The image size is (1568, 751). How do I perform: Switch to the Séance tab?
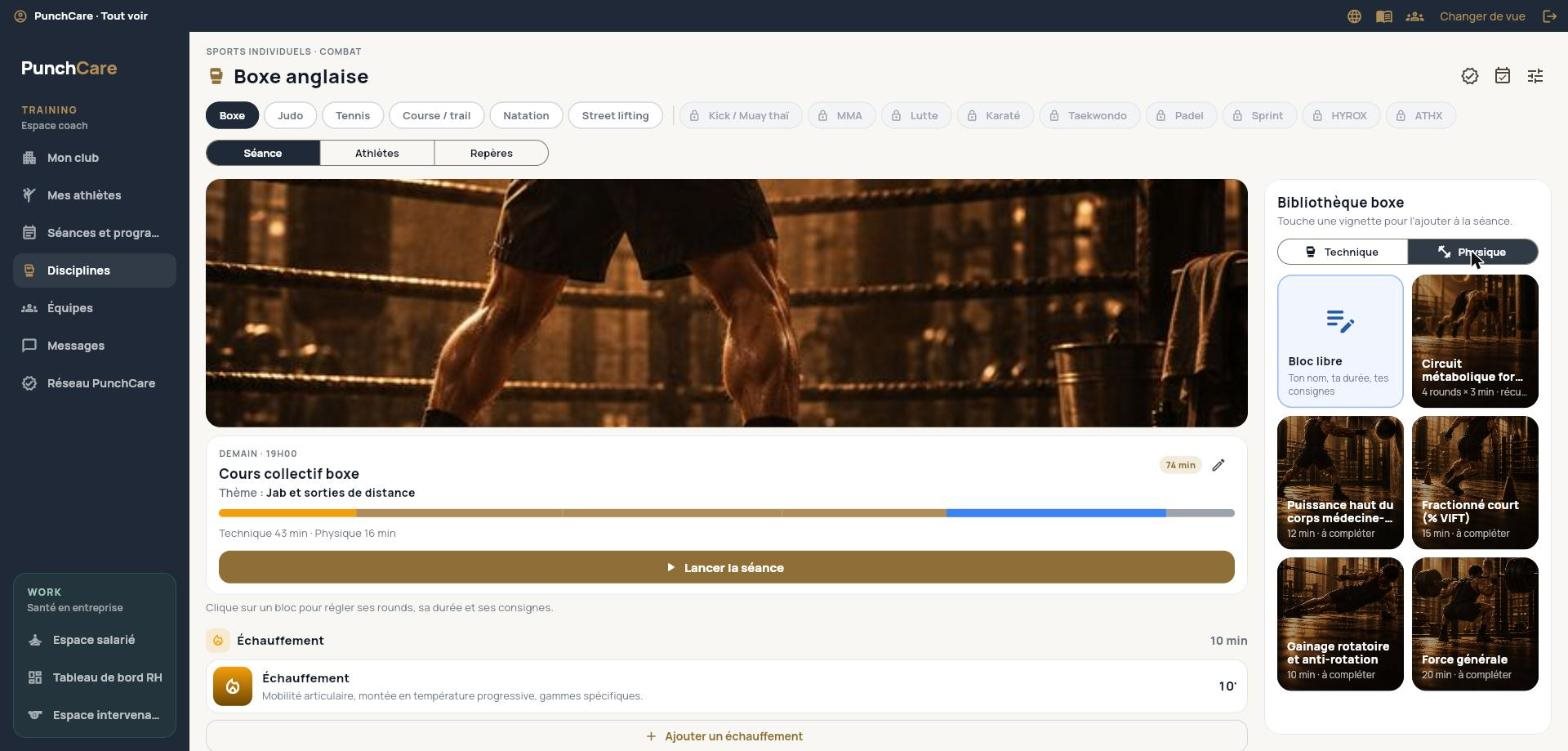263,153
